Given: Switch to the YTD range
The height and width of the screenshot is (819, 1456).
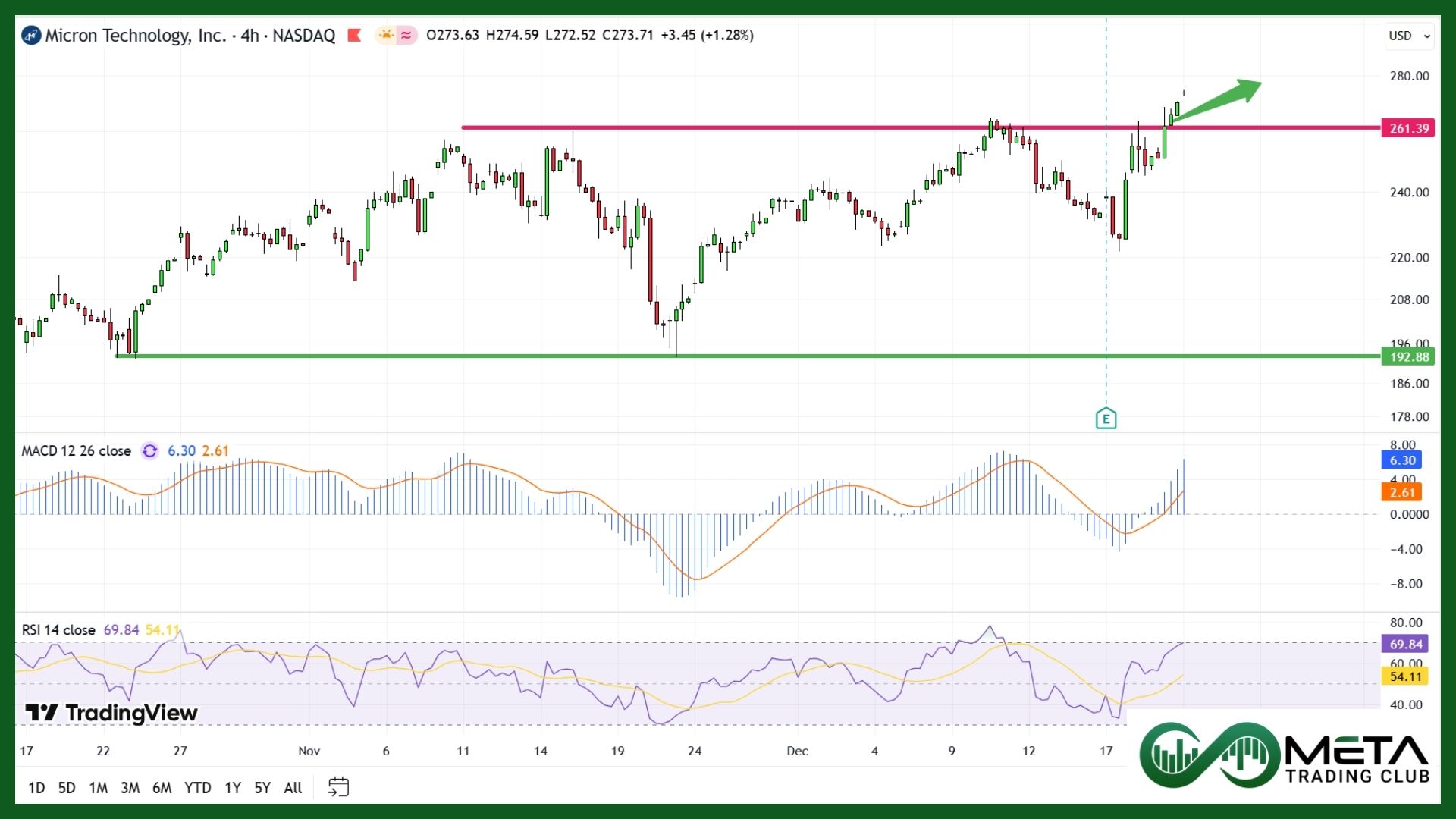Looking at the screenshot, I should [x=197, y=788].
